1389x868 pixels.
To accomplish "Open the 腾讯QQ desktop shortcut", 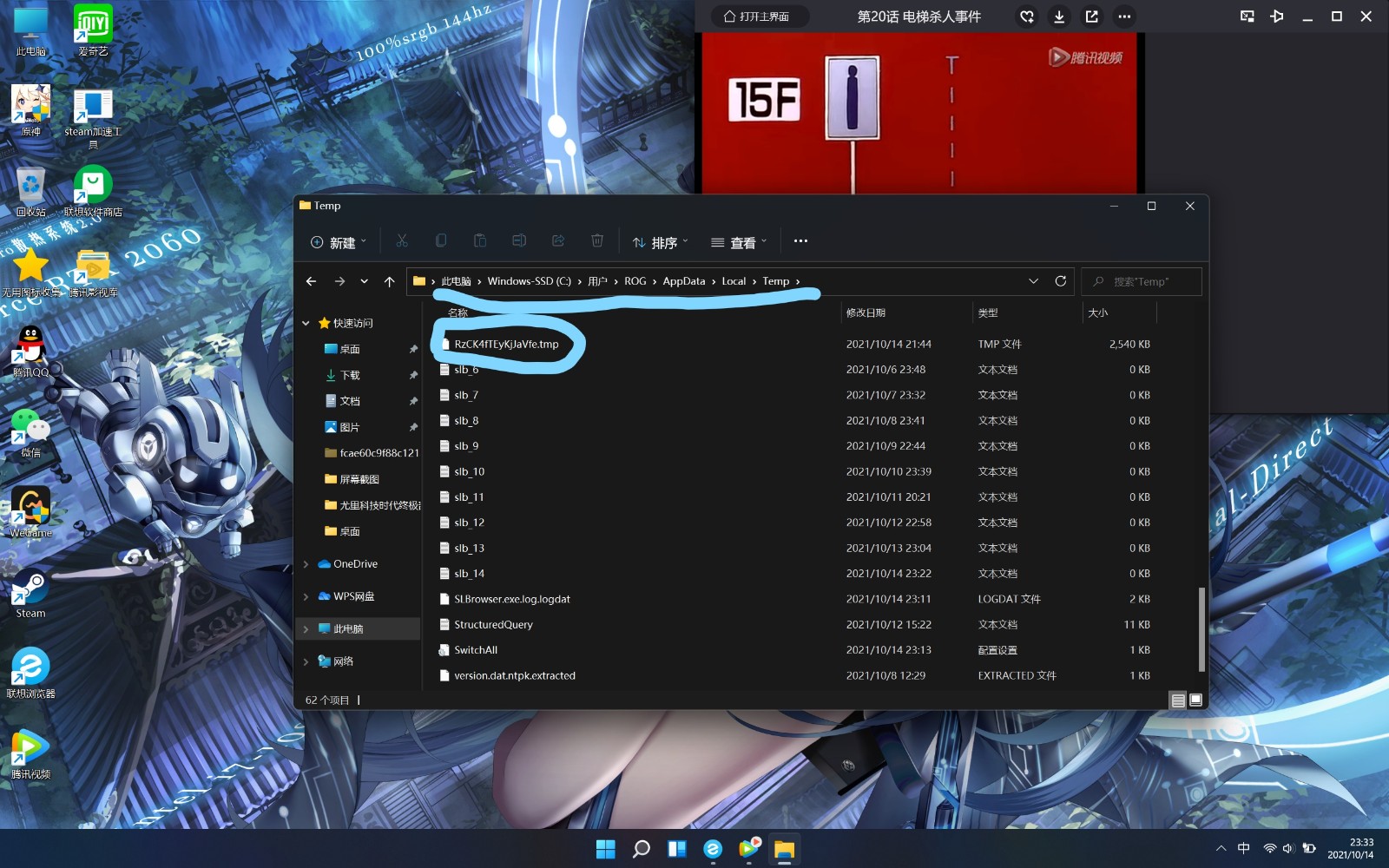I will (30, 352).
